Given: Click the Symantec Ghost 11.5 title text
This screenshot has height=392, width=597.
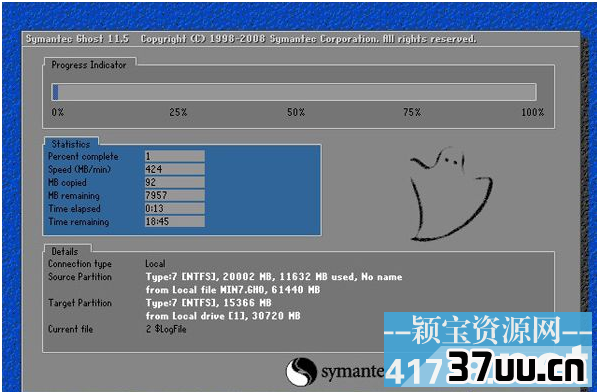Looking at the screenshot, I should (x=77, y=39).
